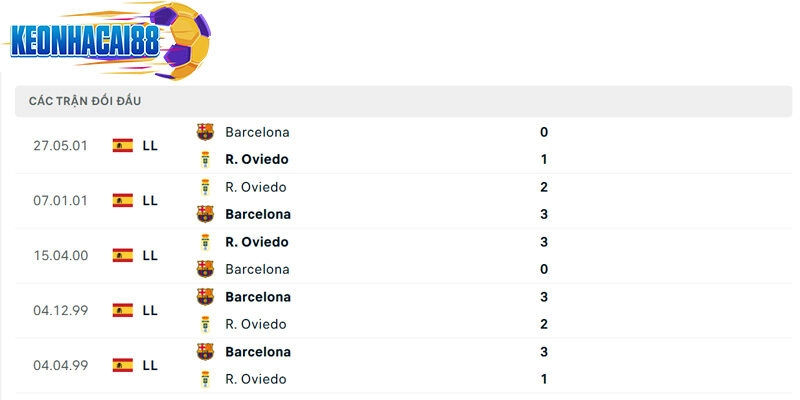Click the Barcelona team name in the 04.12.99 match
The image size is (800, 400).
pos(258,297)
